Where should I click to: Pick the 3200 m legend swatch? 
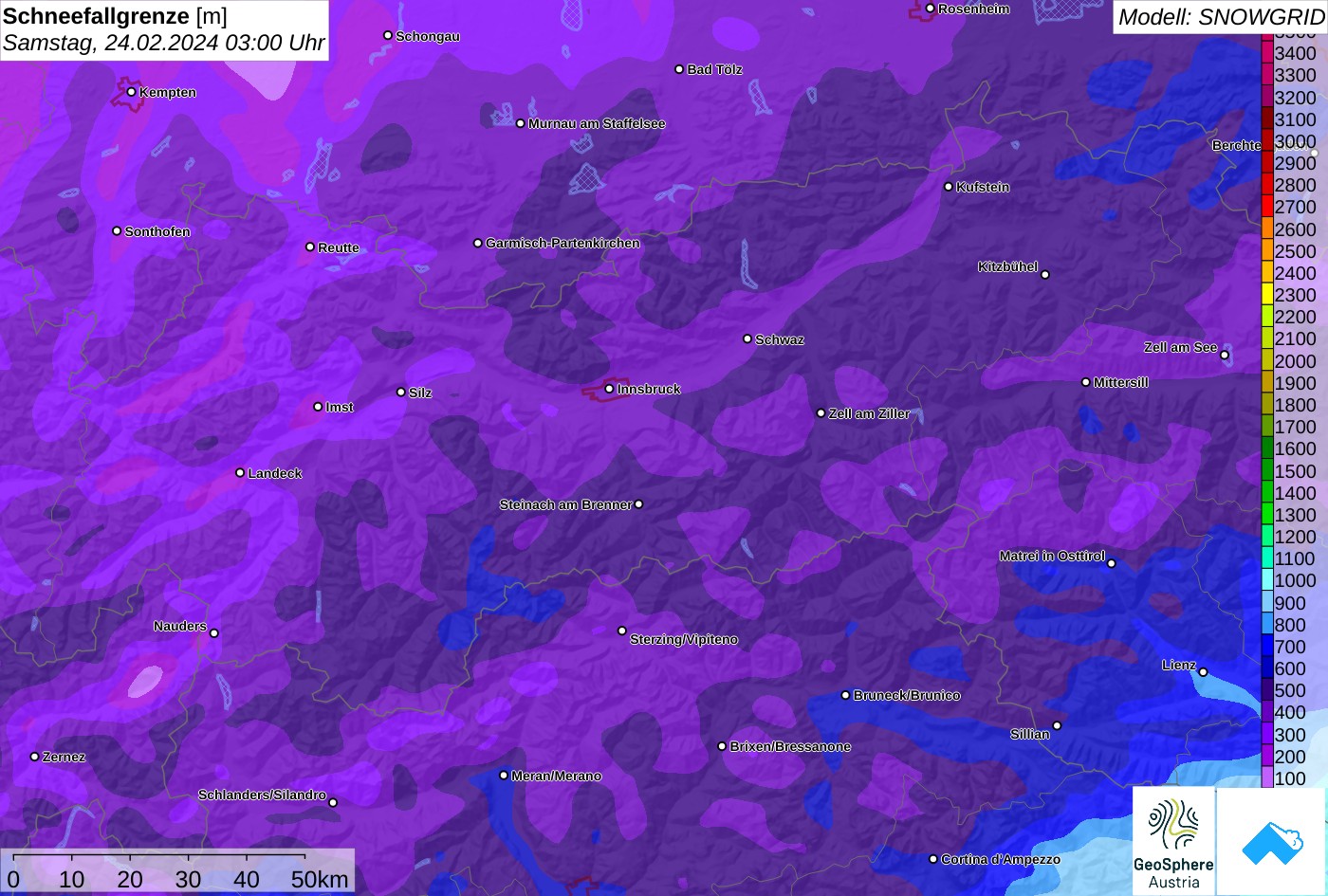[x=1267, y=97]
